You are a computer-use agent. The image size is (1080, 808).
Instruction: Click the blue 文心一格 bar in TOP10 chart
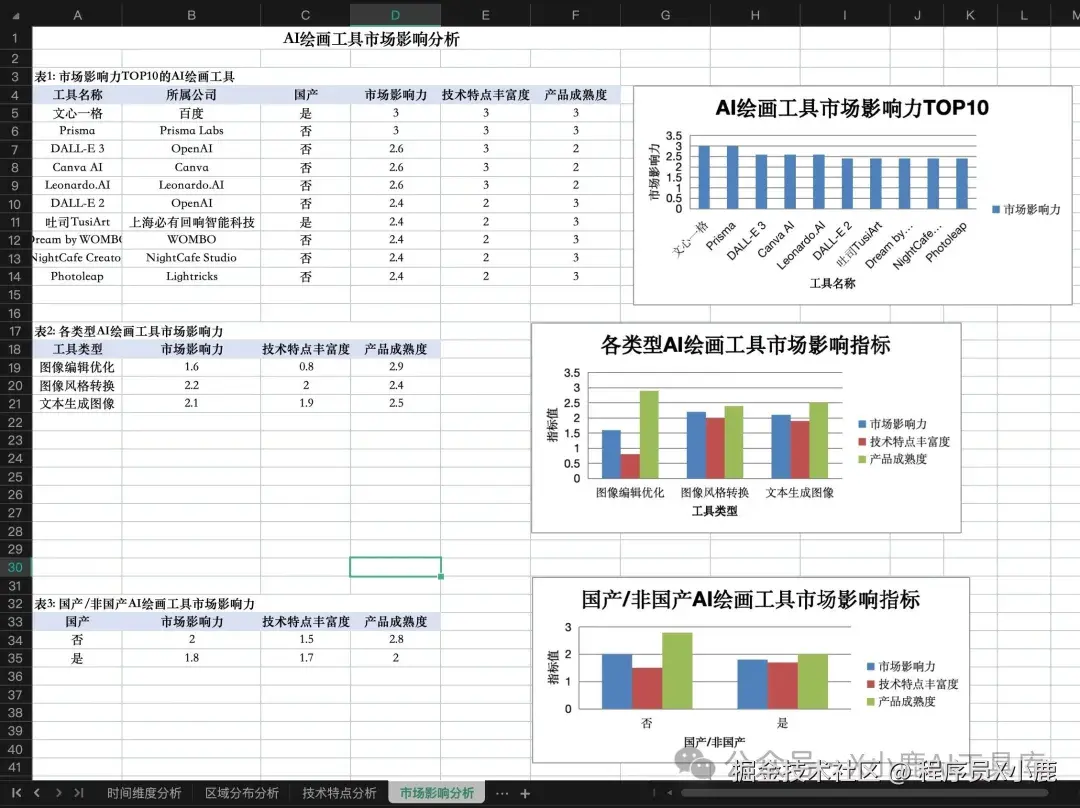(x=704, y=177)
